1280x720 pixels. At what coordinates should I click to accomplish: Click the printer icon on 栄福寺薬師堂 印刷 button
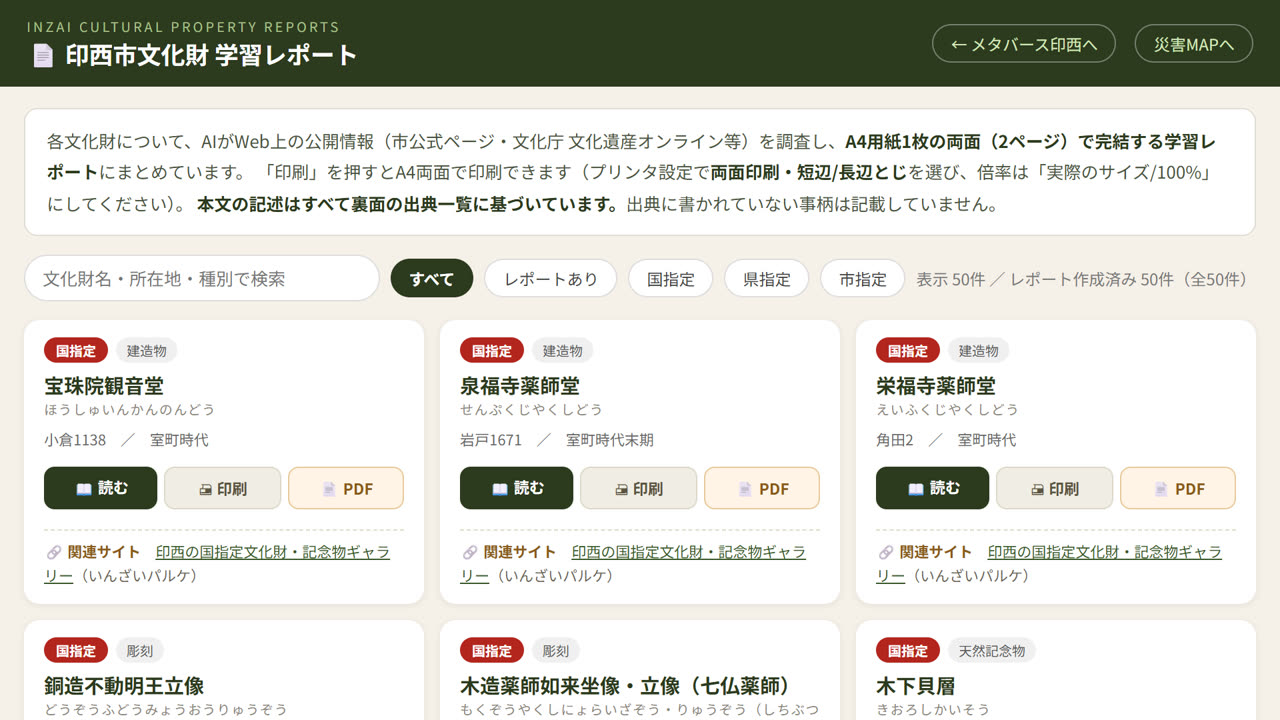[x=1037, y=489]
